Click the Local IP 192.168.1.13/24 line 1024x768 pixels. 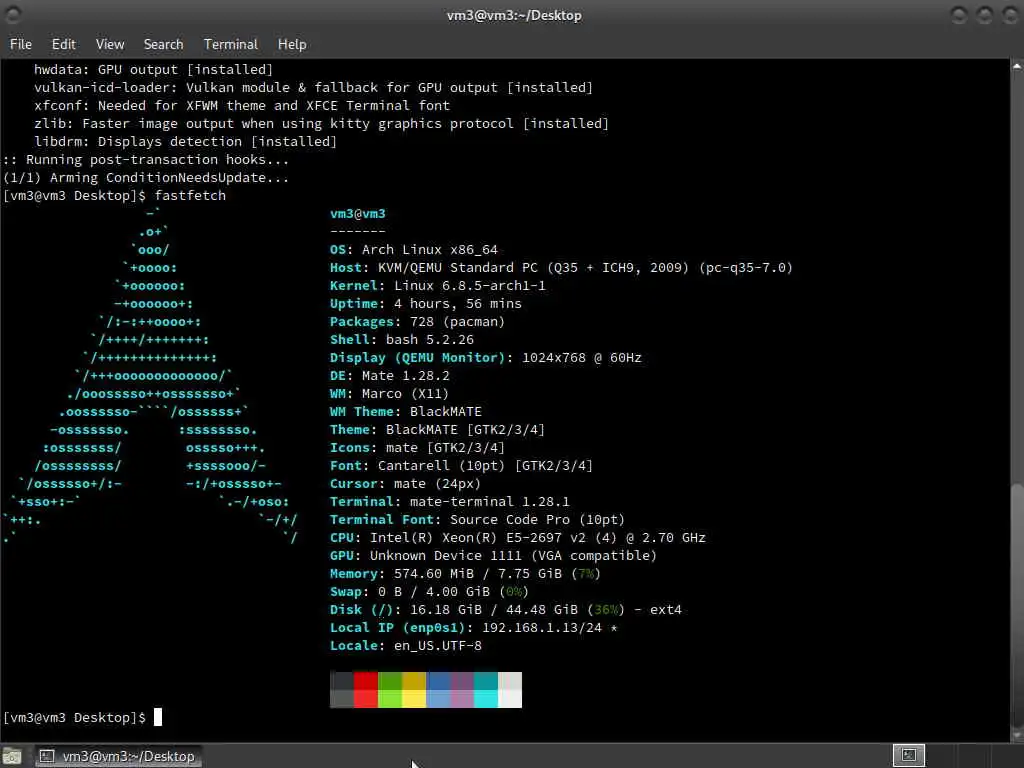click(474, 628)
